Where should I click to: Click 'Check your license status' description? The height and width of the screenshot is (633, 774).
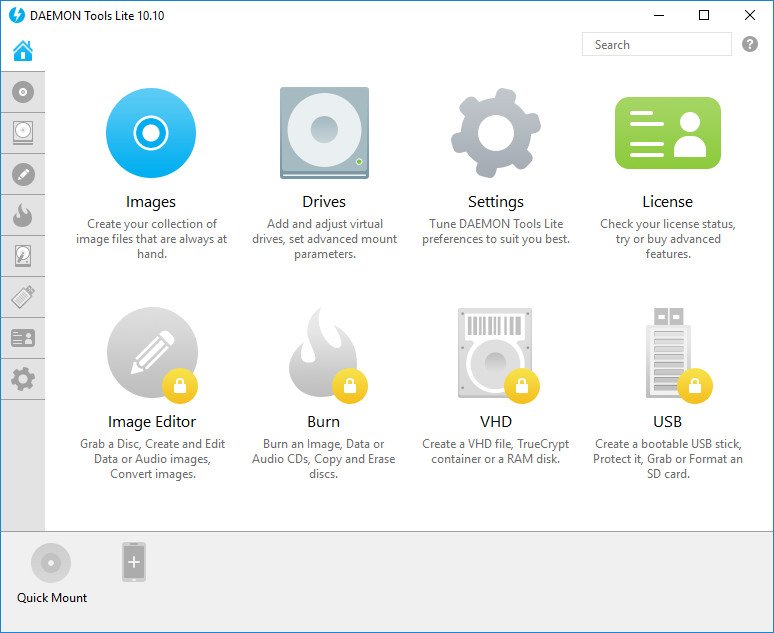pos(667,239)
